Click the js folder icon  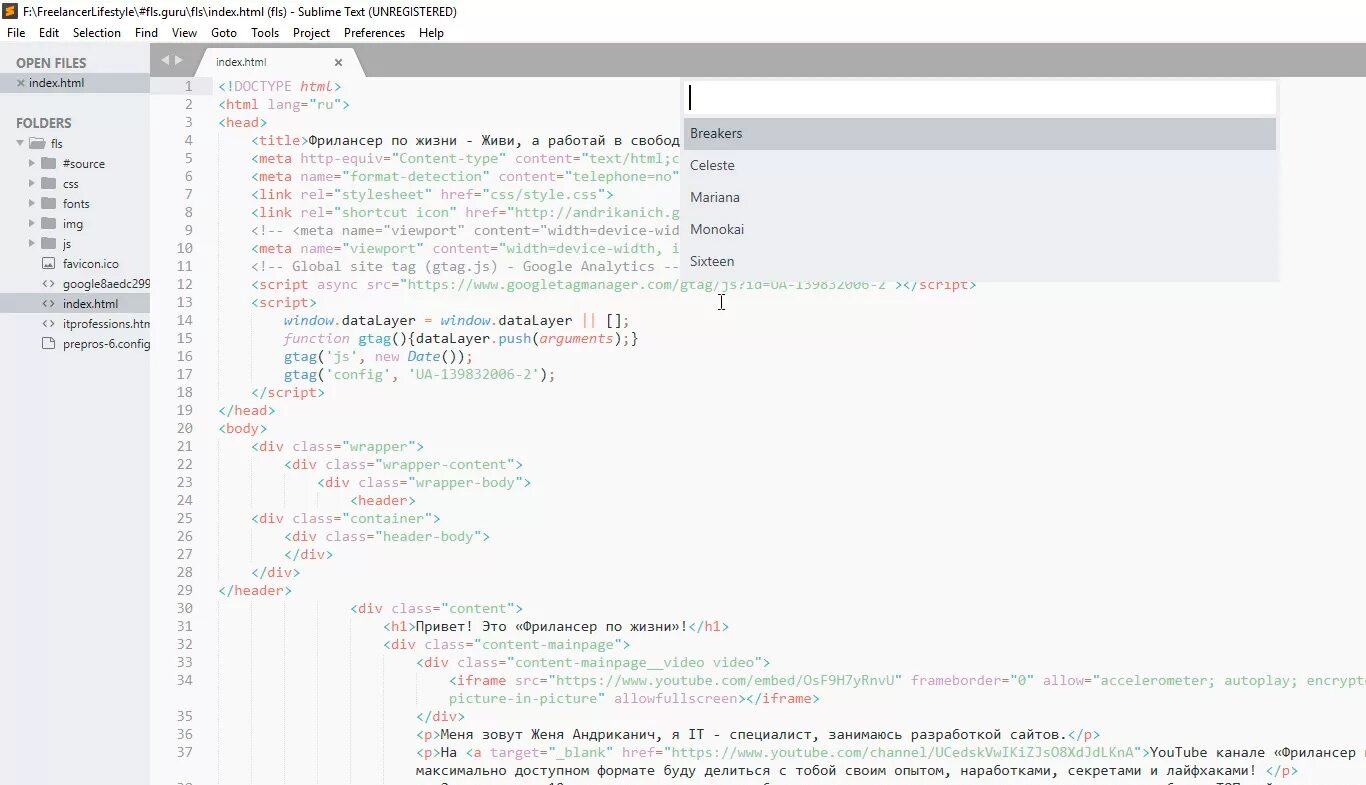pyautogui.click(x=49, y=243)
